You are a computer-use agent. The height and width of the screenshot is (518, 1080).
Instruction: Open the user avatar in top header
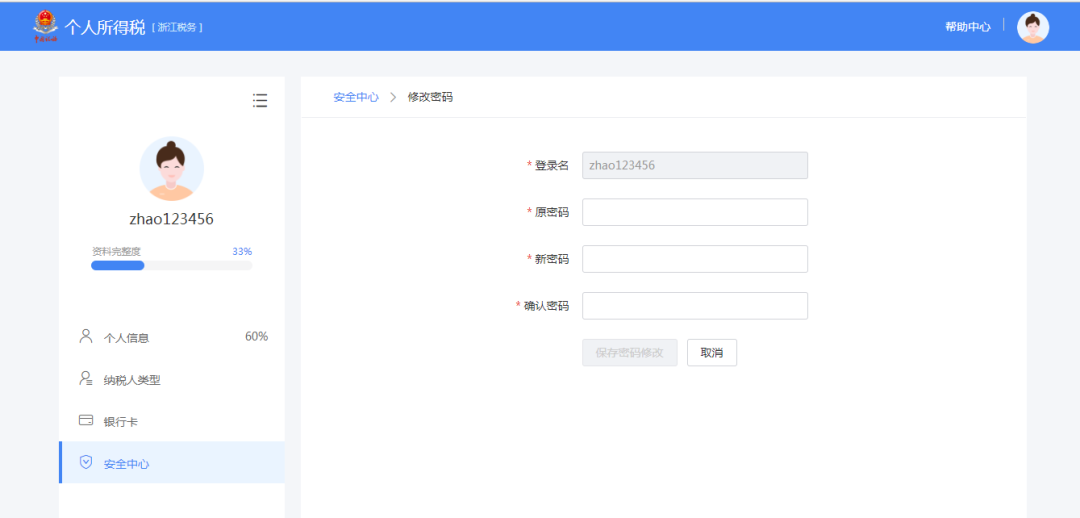tap(1032, 27)
